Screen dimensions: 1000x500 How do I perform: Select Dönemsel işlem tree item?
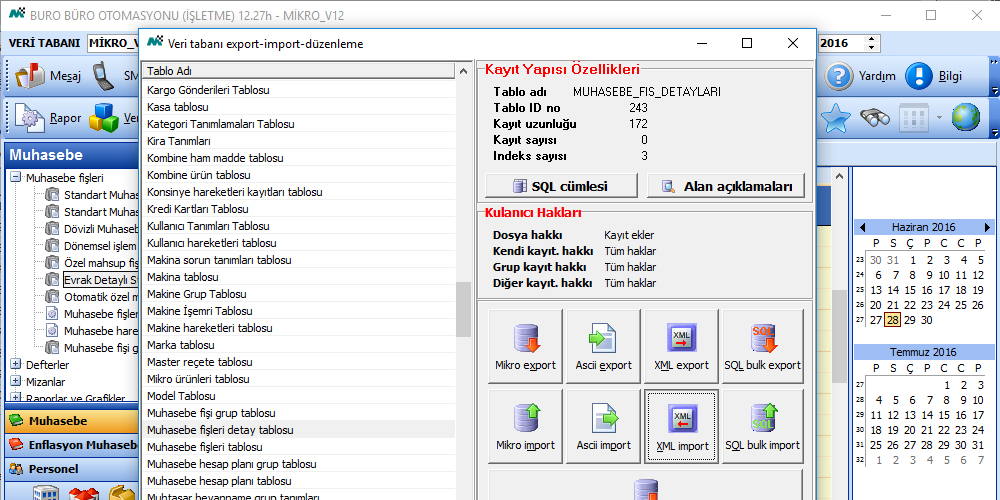pos(101,246)
